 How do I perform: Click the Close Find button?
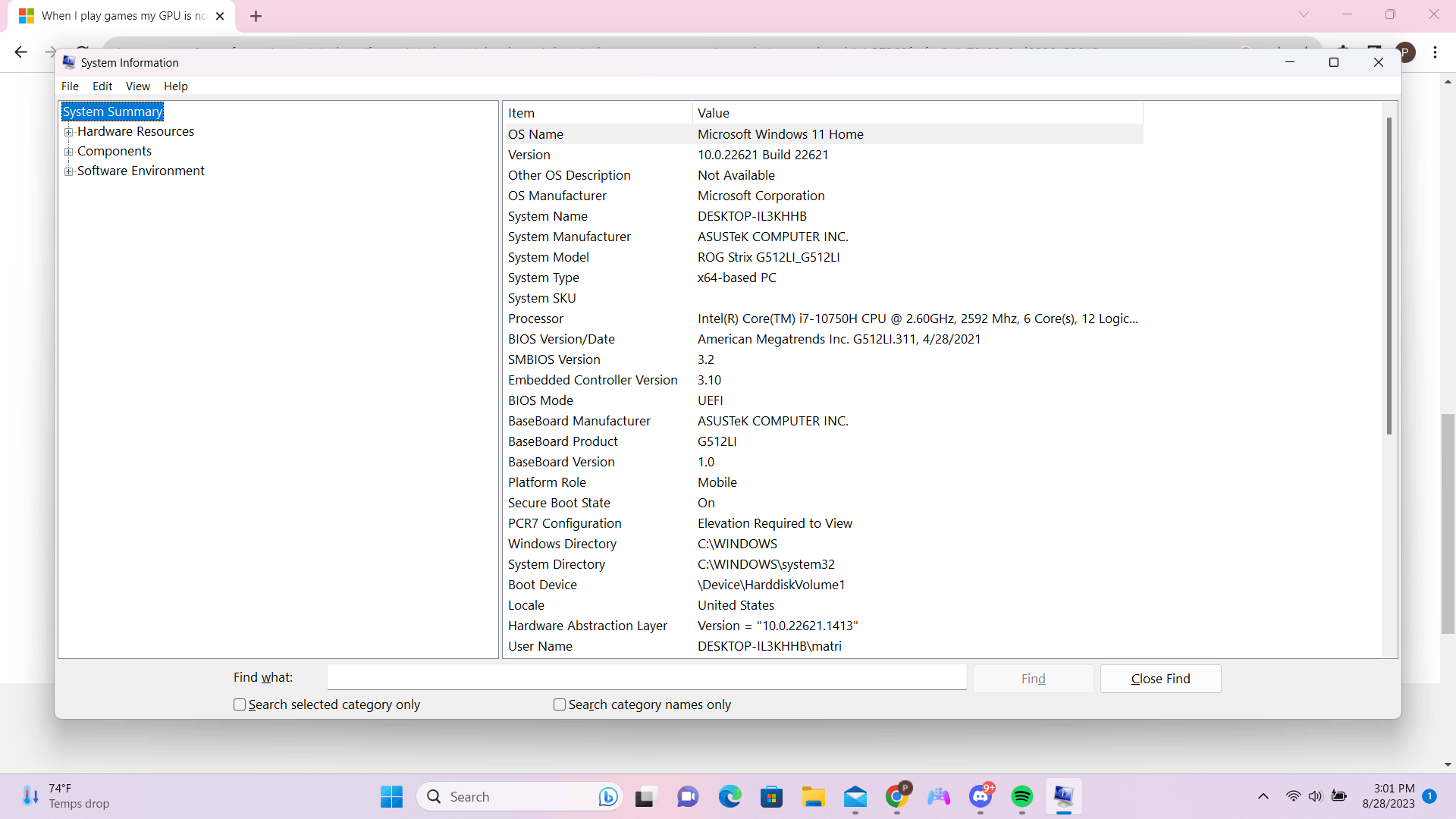[x=1160, y=679]
